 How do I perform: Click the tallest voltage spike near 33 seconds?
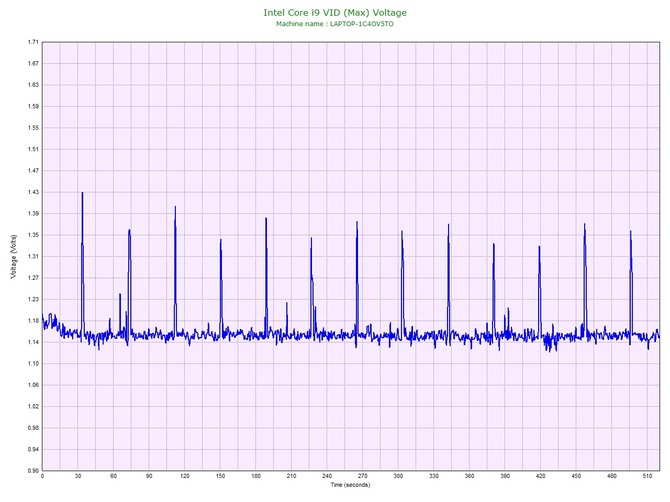82,193
